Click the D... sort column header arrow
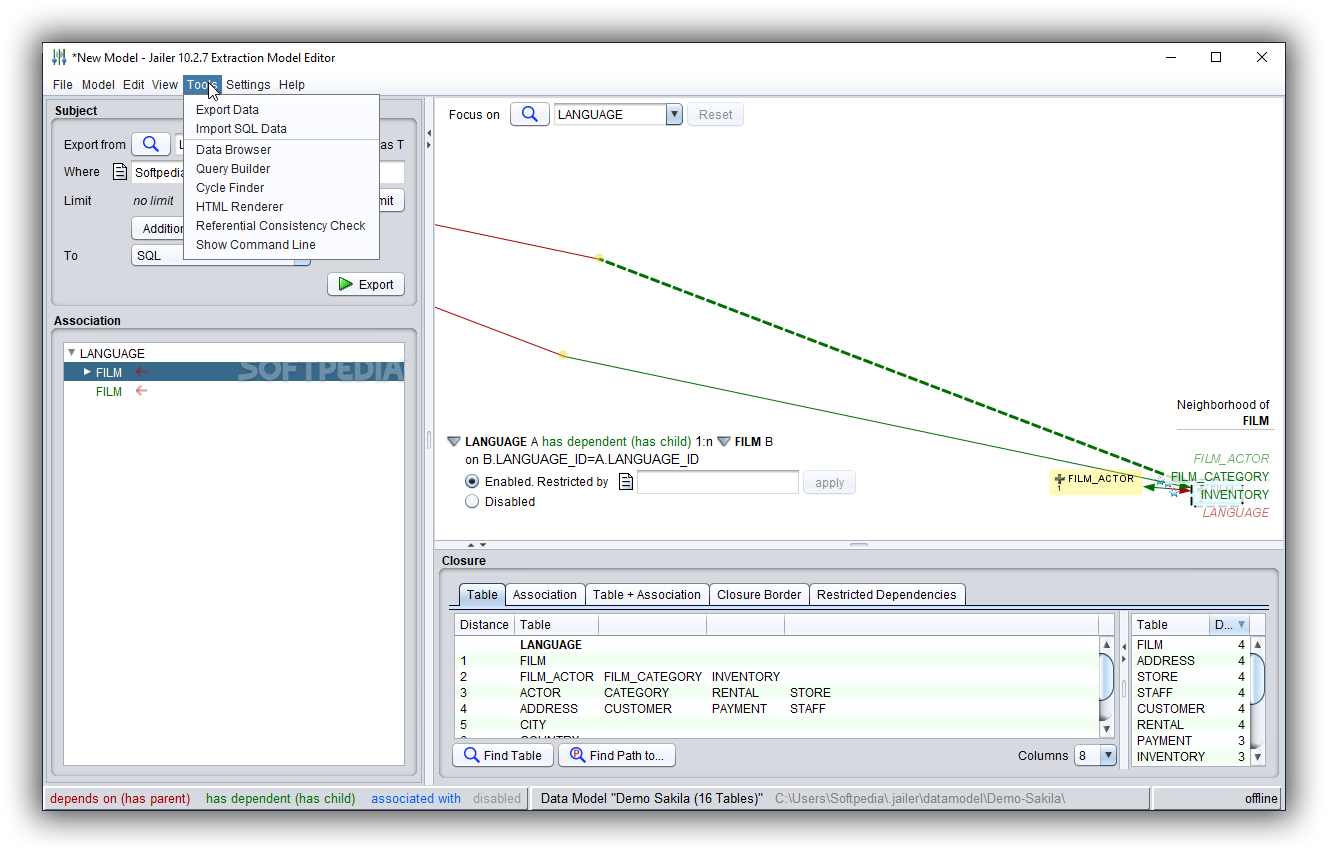The width and height of the screenshot is (1328, 853). (1242, 624)
